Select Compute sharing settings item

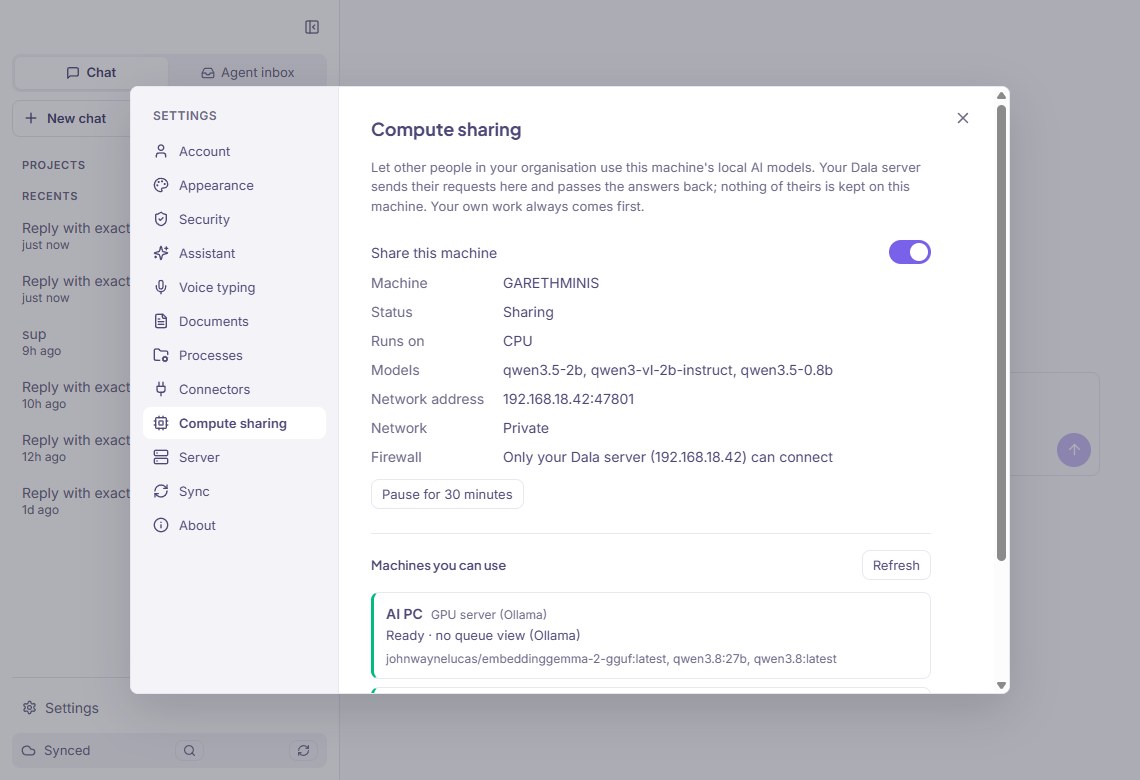(234, 423)
